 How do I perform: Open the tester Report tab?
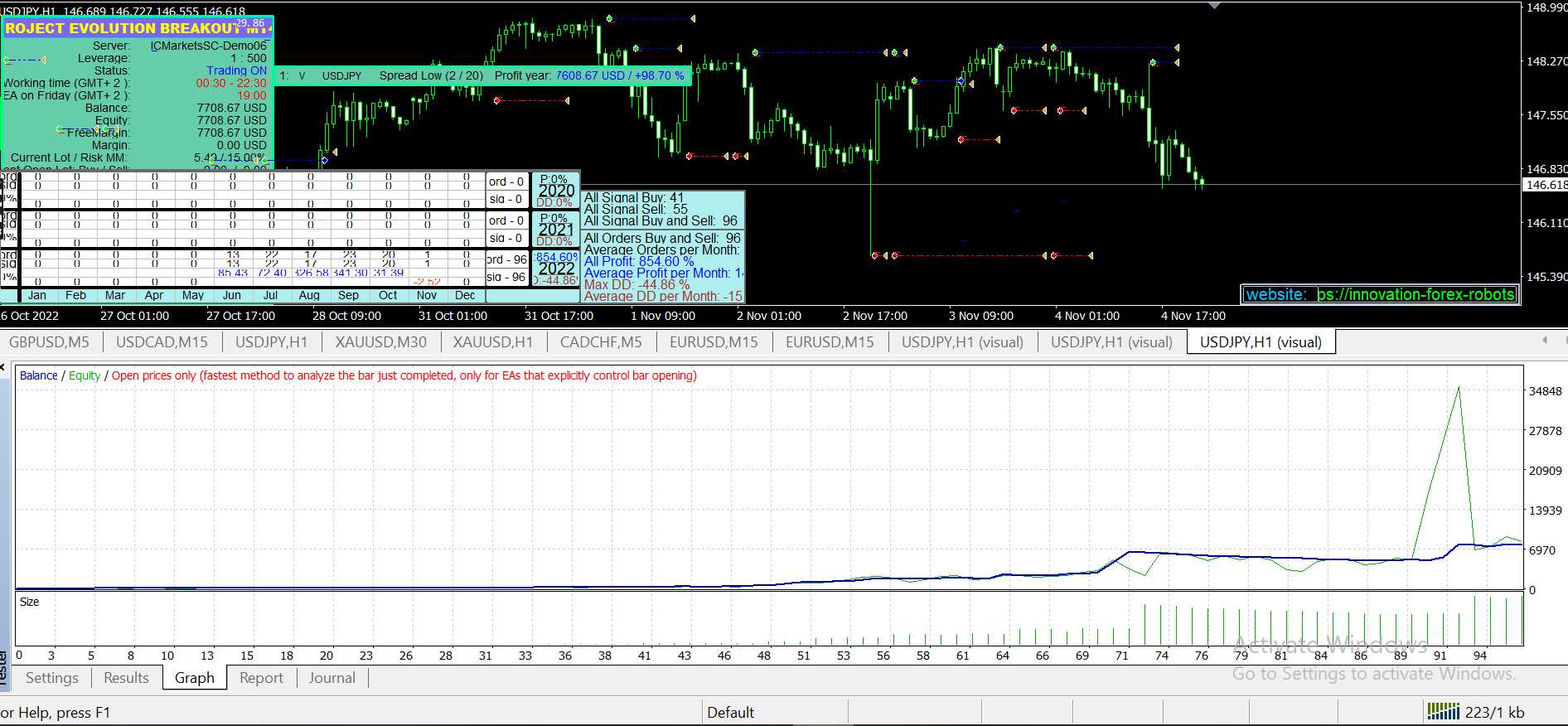pos(261,677)
